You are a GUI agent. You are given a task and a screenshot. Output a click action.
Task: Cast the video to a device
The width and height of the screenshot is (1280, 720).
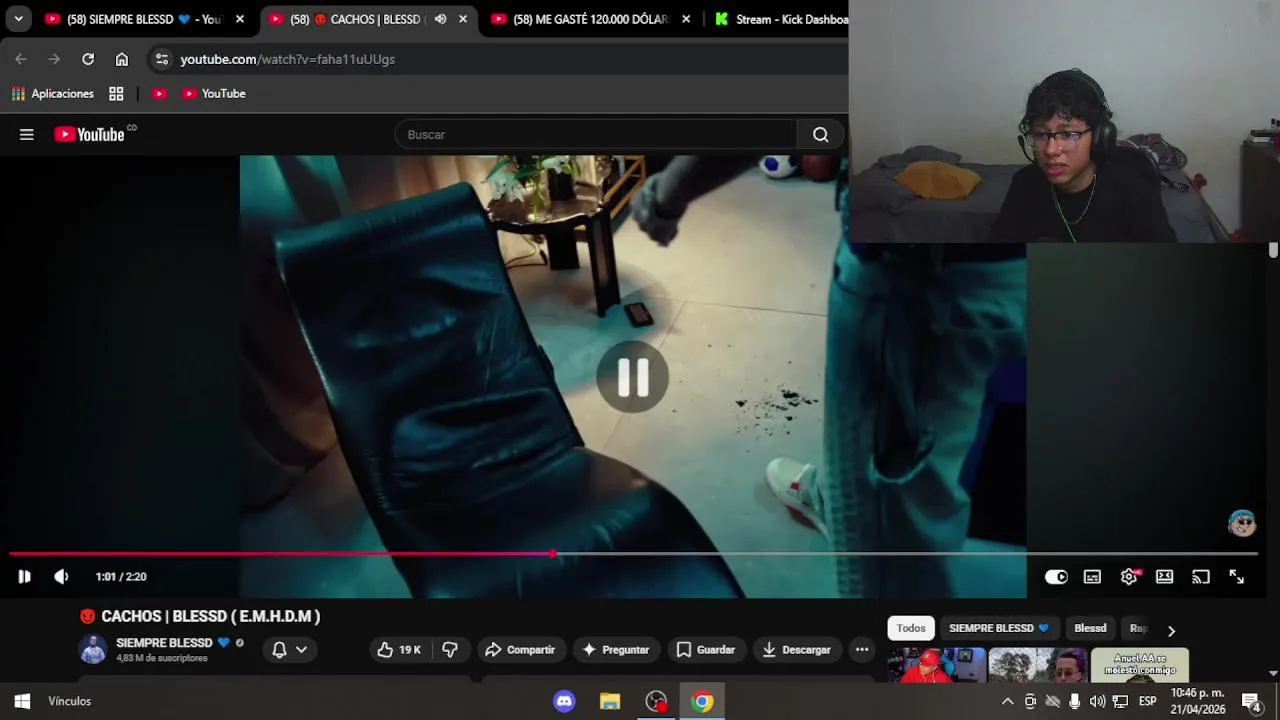(x=1201, y=577)
